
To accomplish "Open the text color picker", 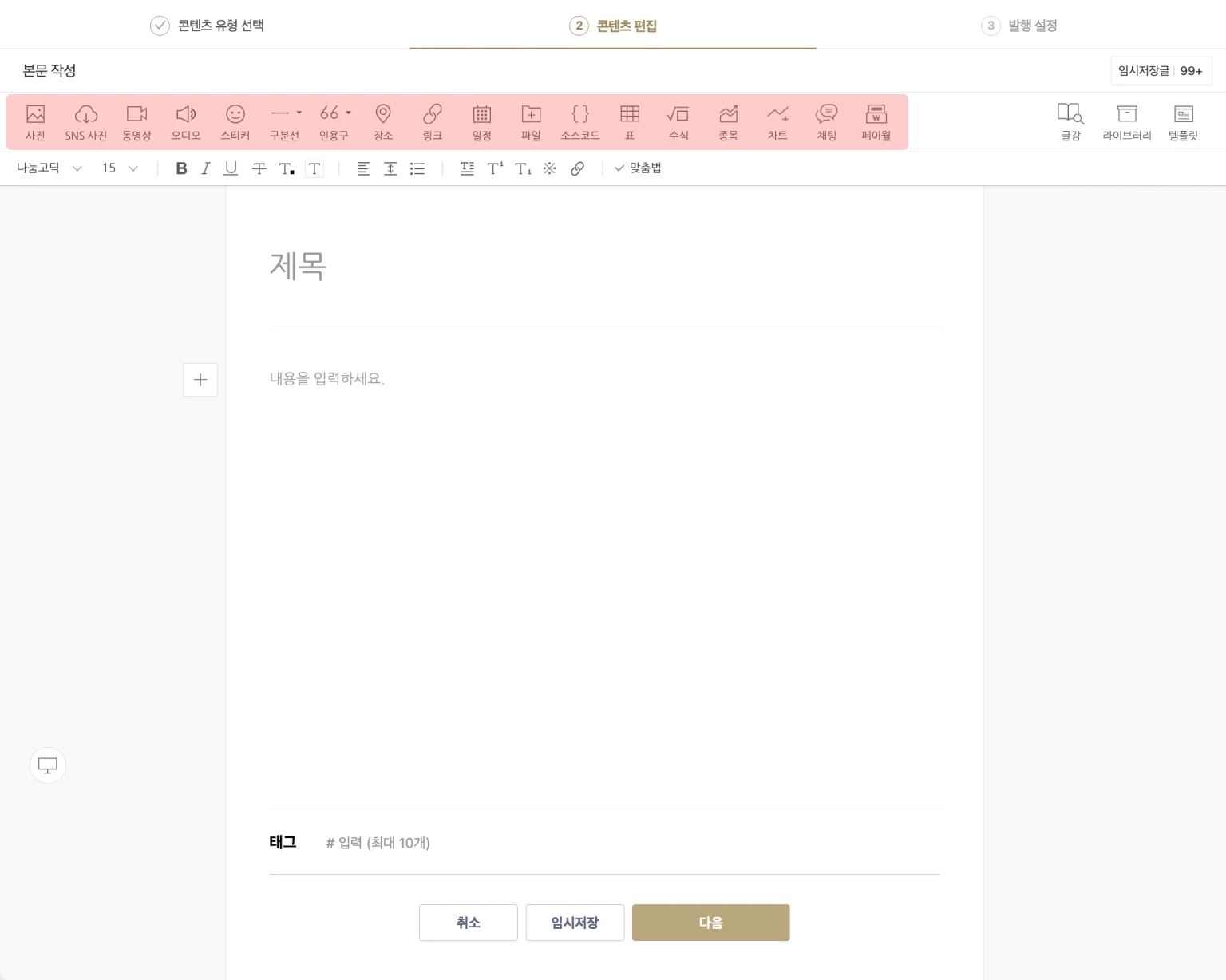I will [287, 168].
